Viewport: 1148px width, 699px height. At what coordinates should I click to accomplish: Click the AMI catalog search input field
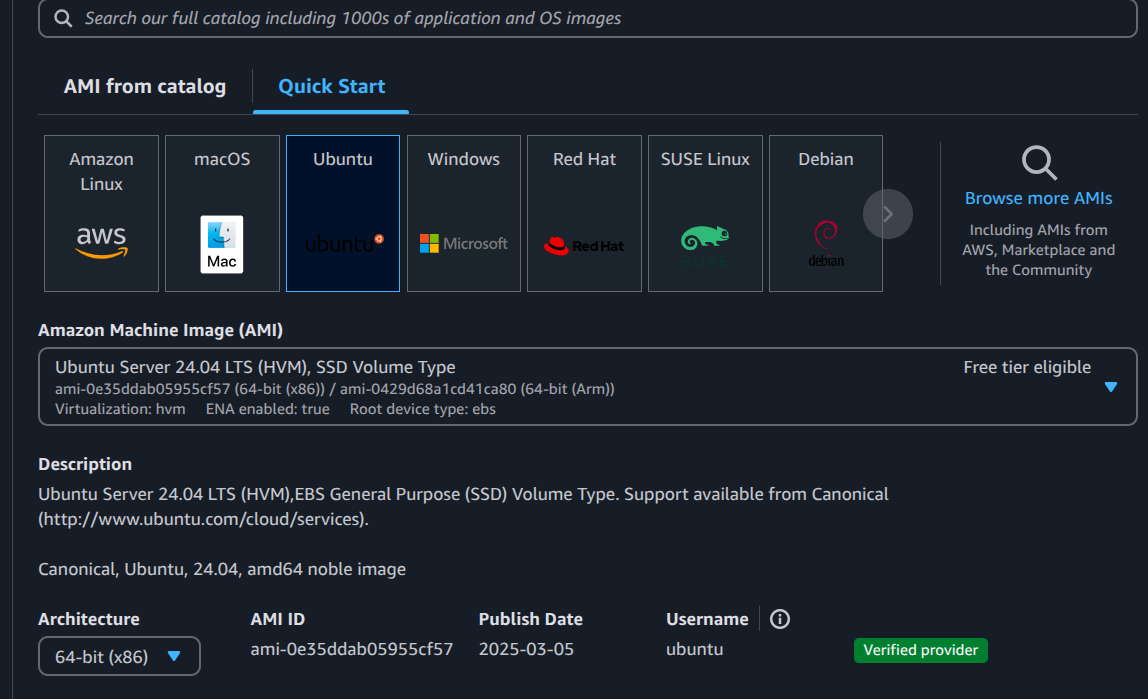pyautogui.click(x=587, y=18)
